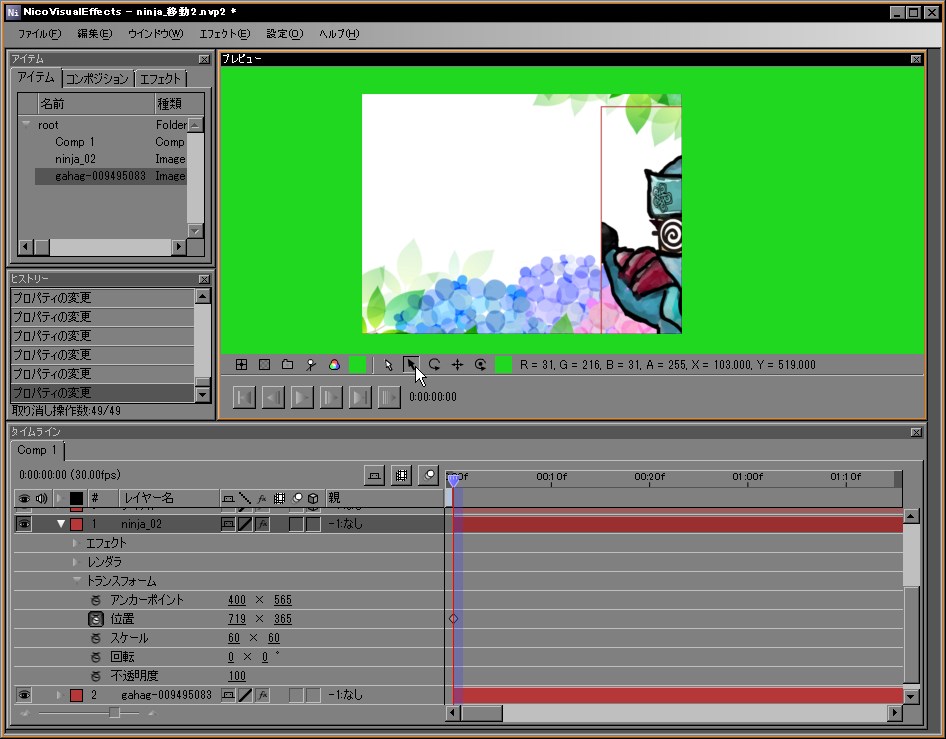
Task: Toggle quality slash switch on ninja_02 layer
Action: click(245, 524)
